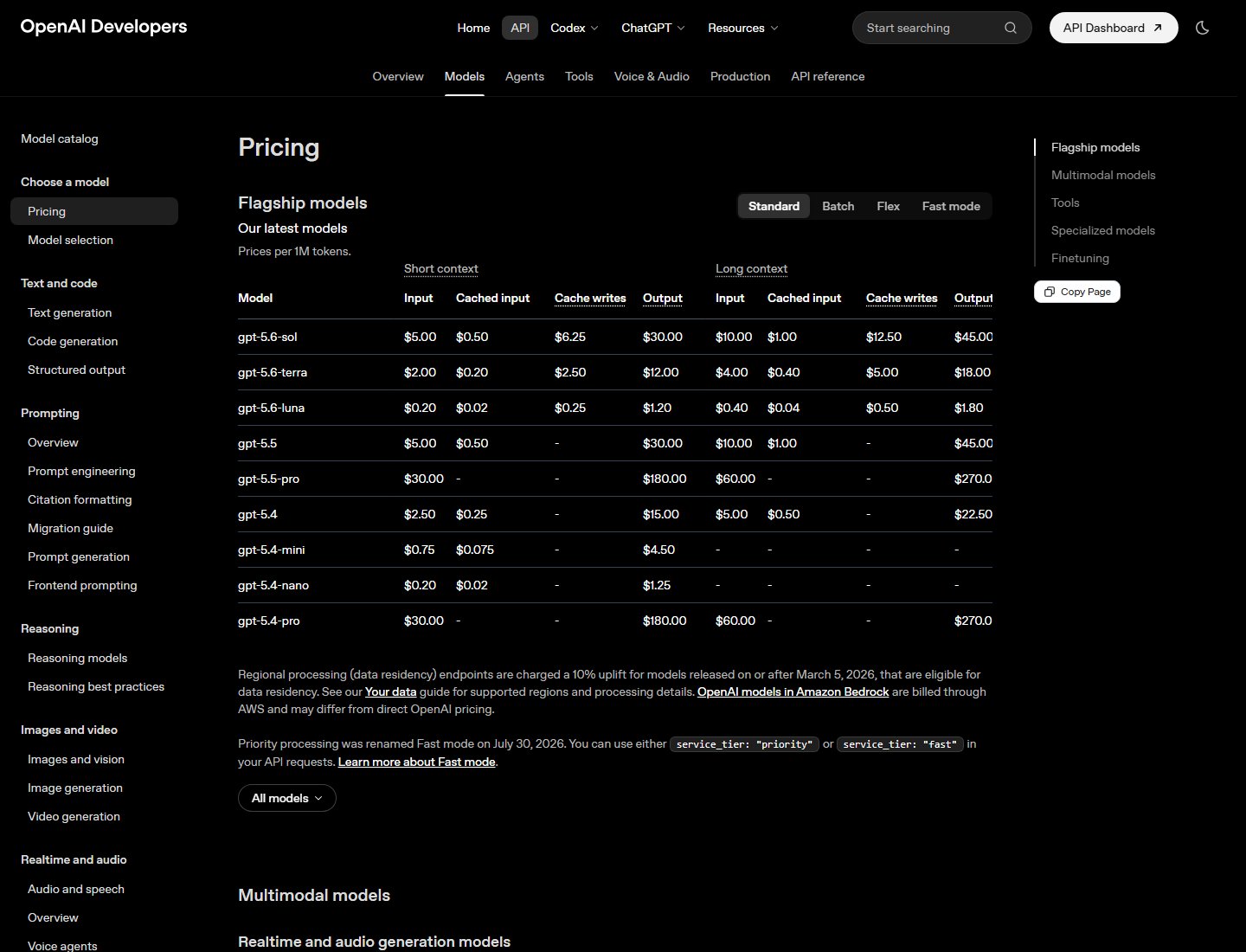Open the All models dropdown
1246x952 pixels.
click(x=287, y=798)
